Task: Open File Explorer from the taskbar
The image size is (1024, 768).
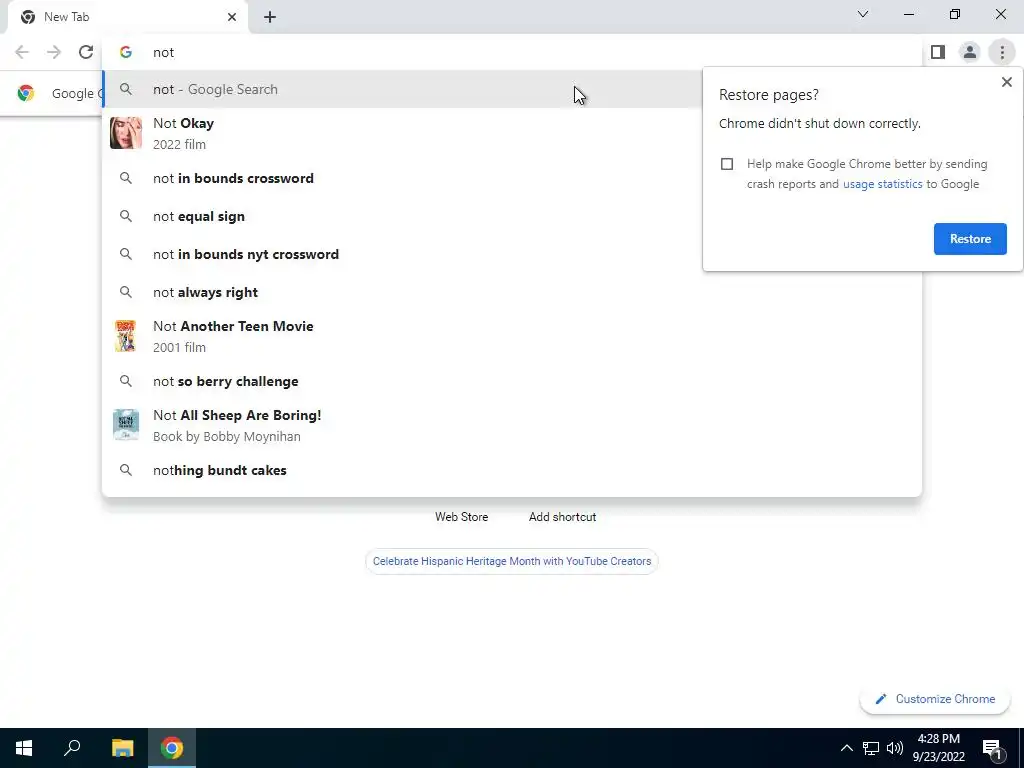Action: pos(122,748)
